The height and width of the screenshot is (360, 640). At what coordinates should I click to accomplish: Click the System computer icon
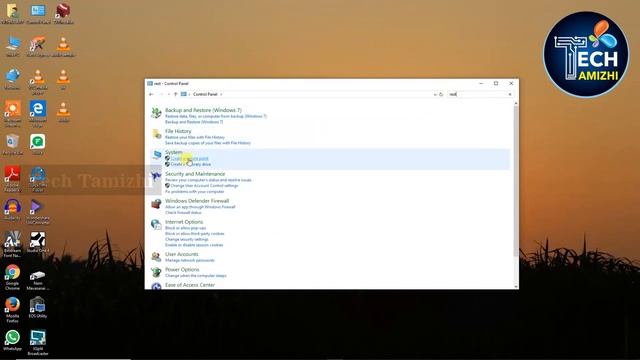156,155
